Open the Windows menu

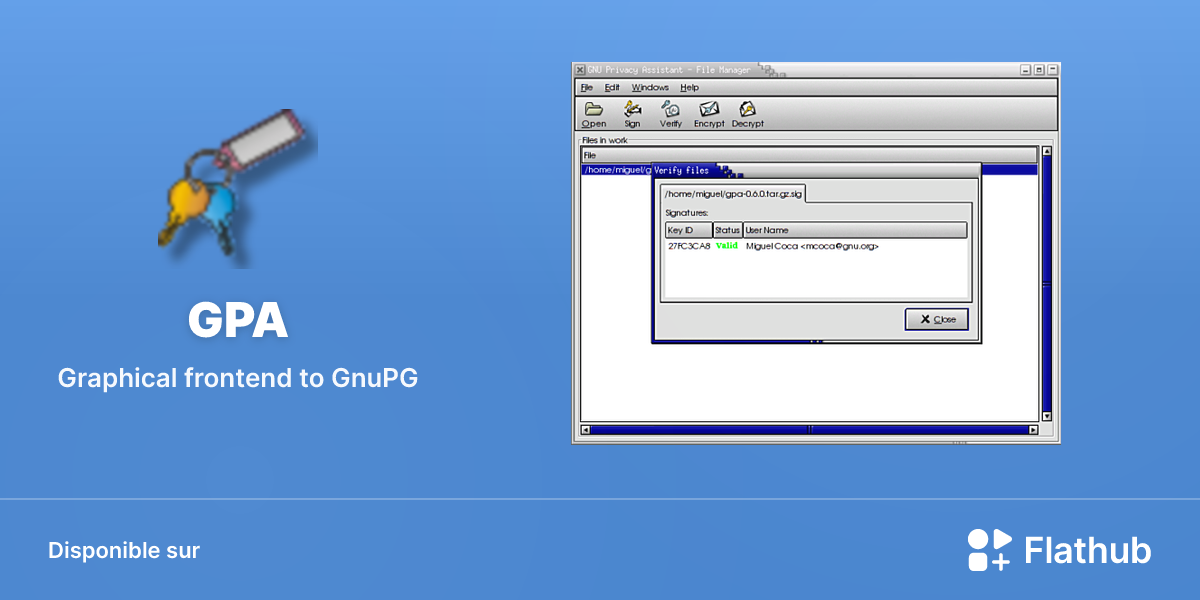(650, 88)
